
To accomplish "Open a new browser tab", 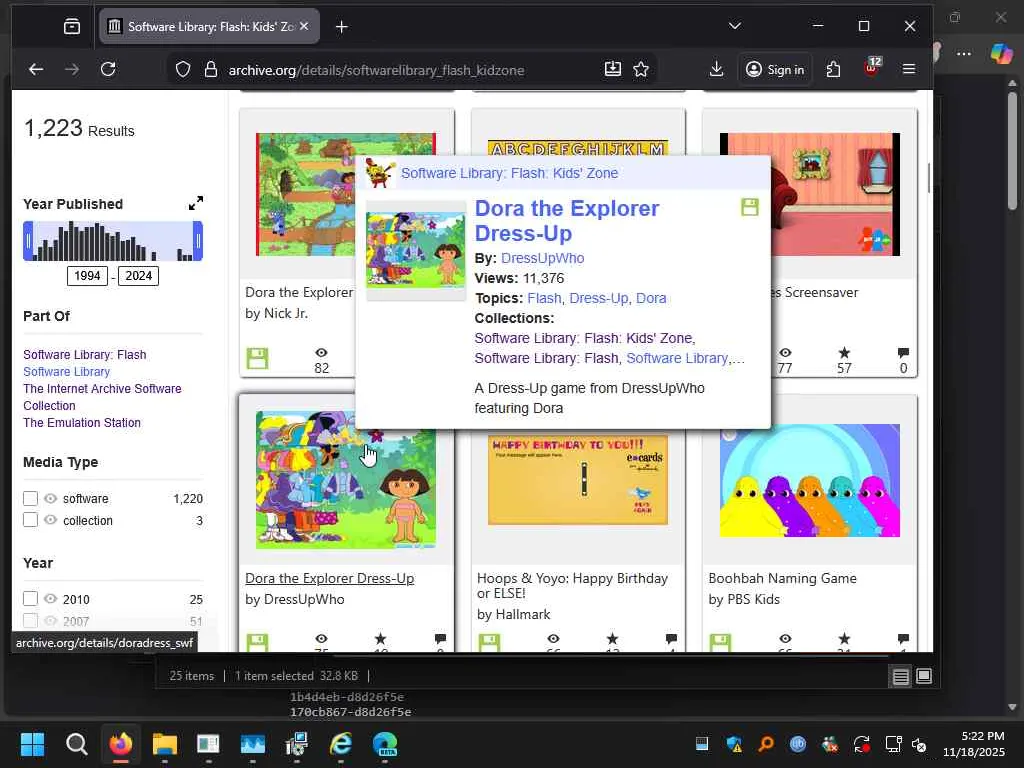I will pyautogui.click(x=342, y=27).
